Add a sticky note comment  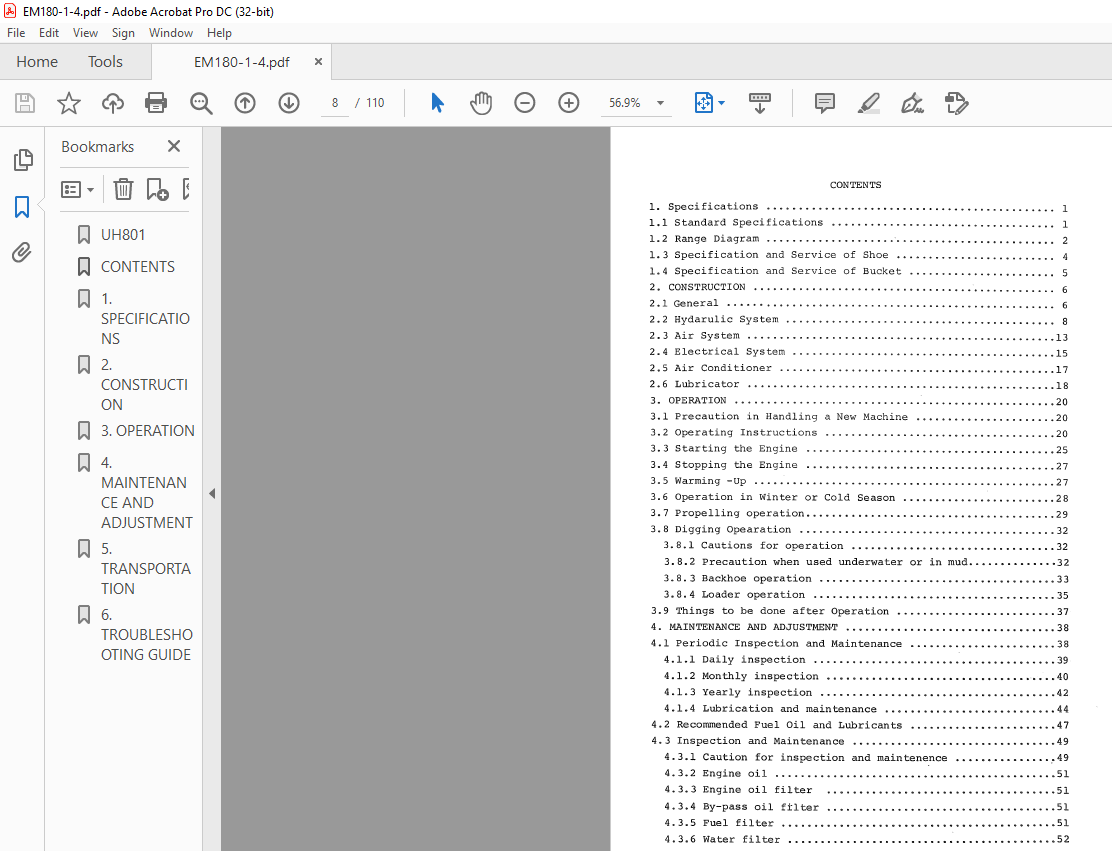pyautogui.click(x=825, y=103)
